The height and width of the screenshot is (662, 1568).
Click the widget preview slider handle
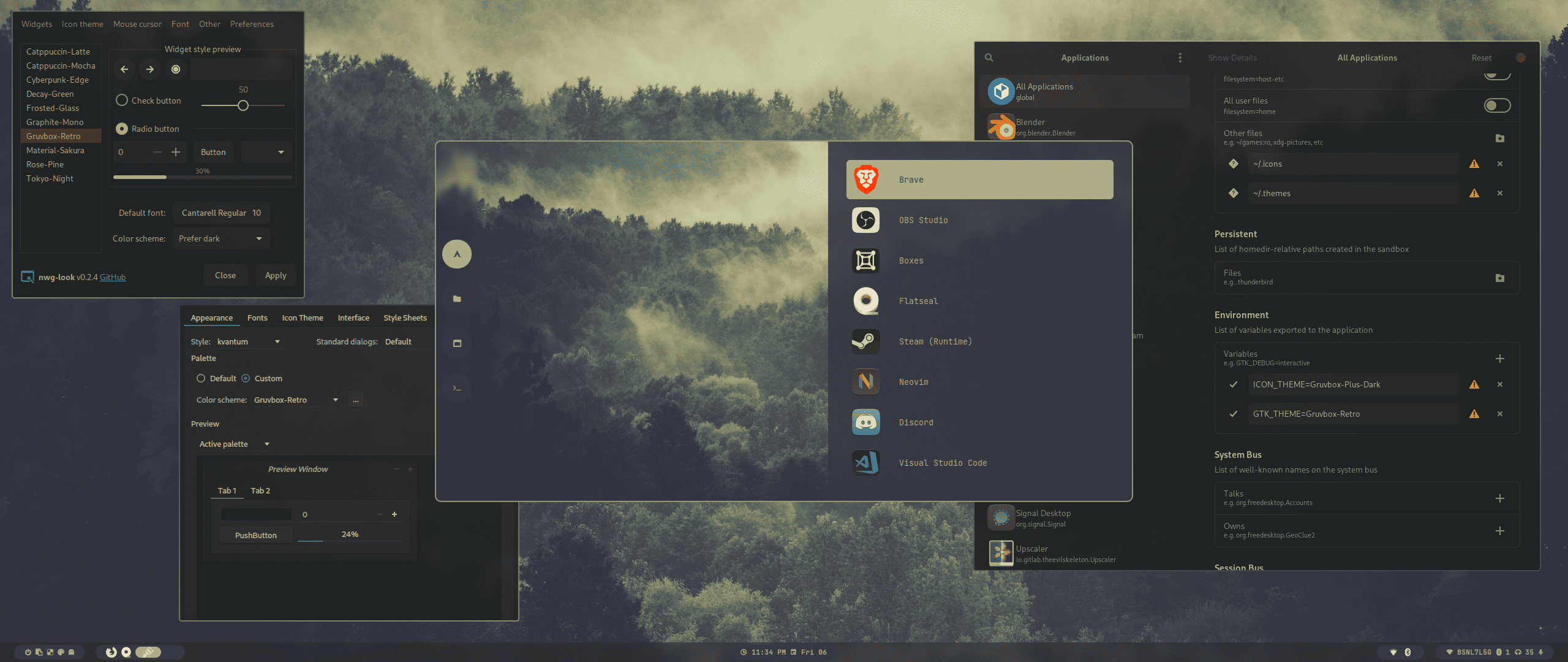[x=243, y=105]
